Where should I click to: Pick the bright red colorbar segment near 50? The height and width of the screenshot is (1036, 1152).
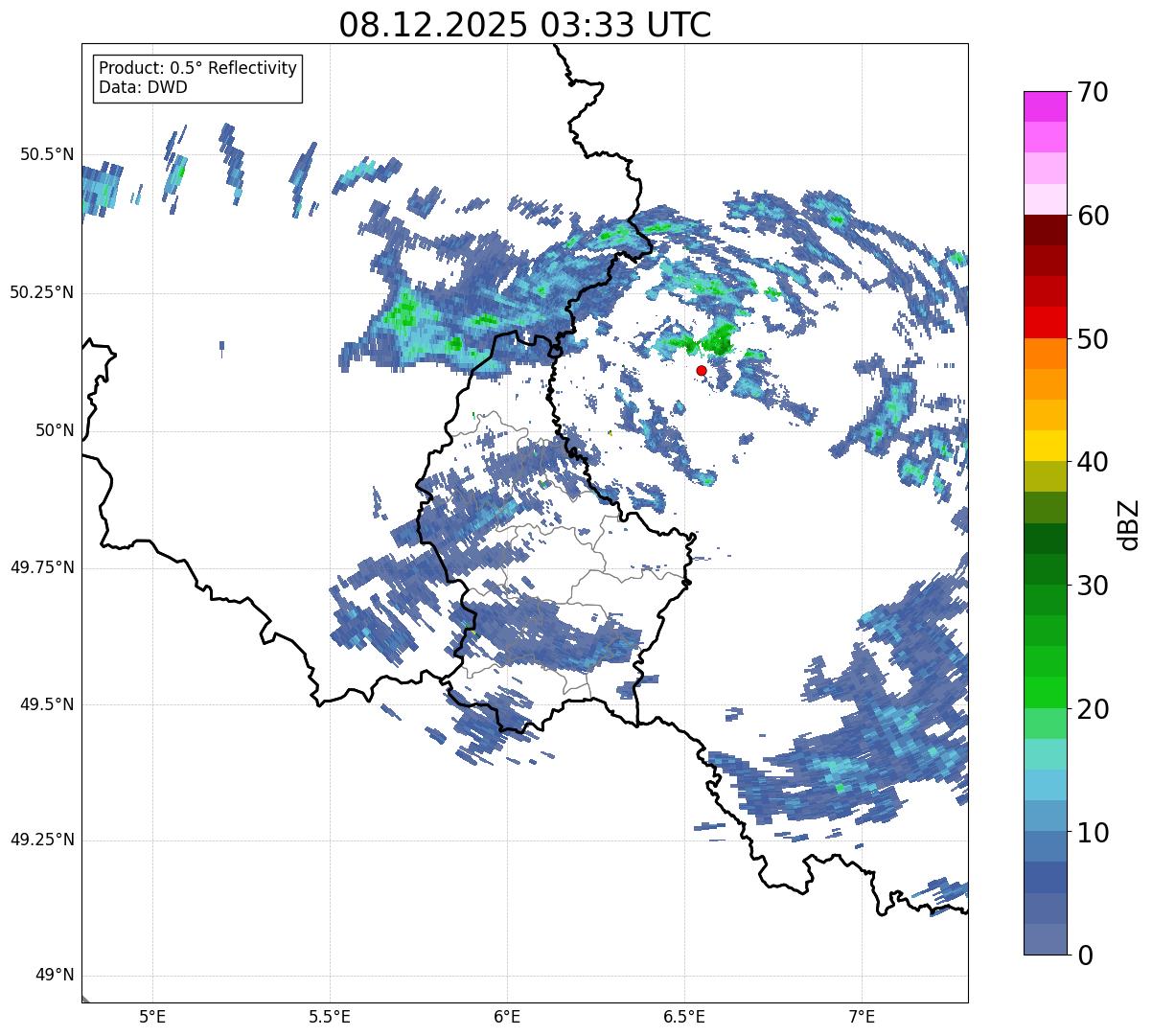pyautogui.click(x=1046, y=323)
